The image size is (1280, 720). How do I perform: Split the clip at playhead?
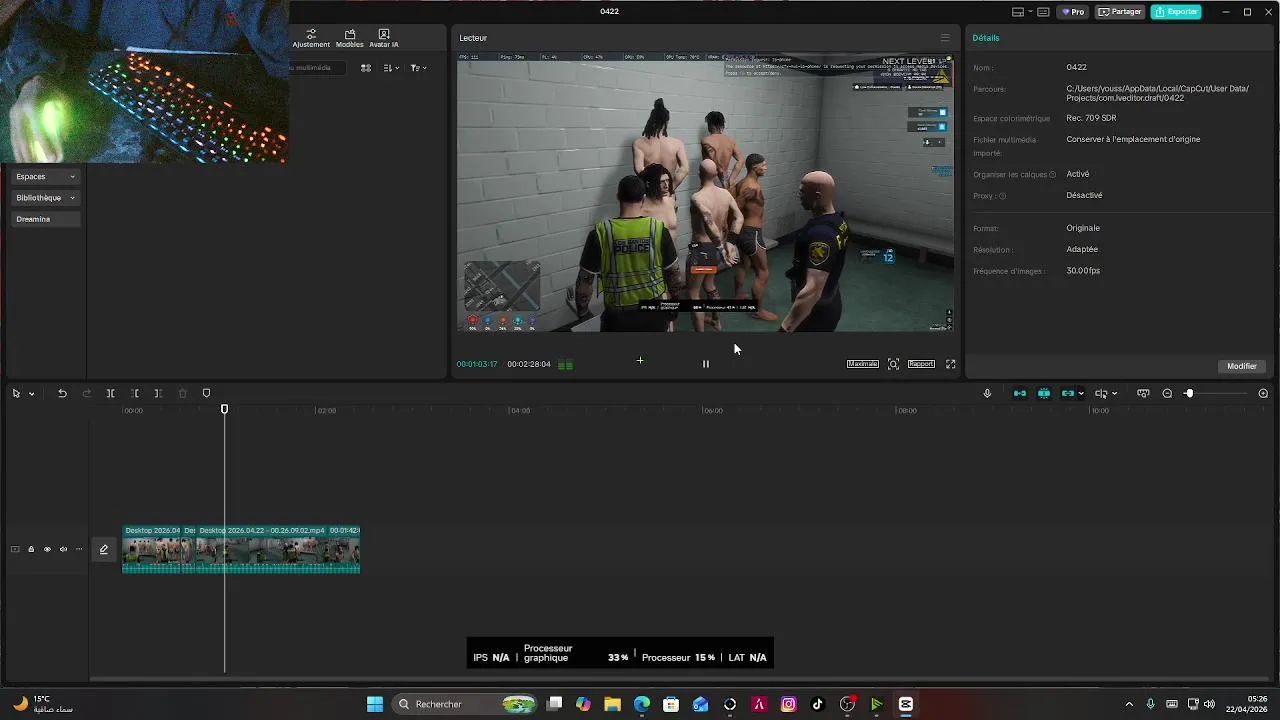click(x=110, y=394)
